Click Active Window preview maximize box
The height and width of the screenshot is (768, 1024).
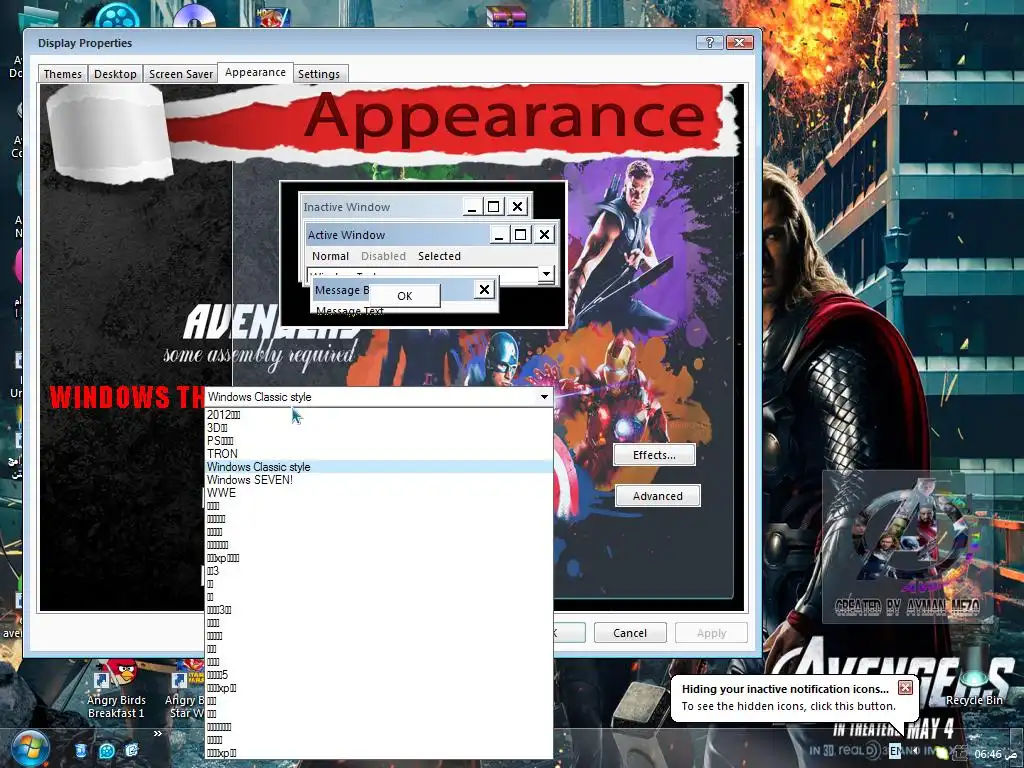(520, 234)
